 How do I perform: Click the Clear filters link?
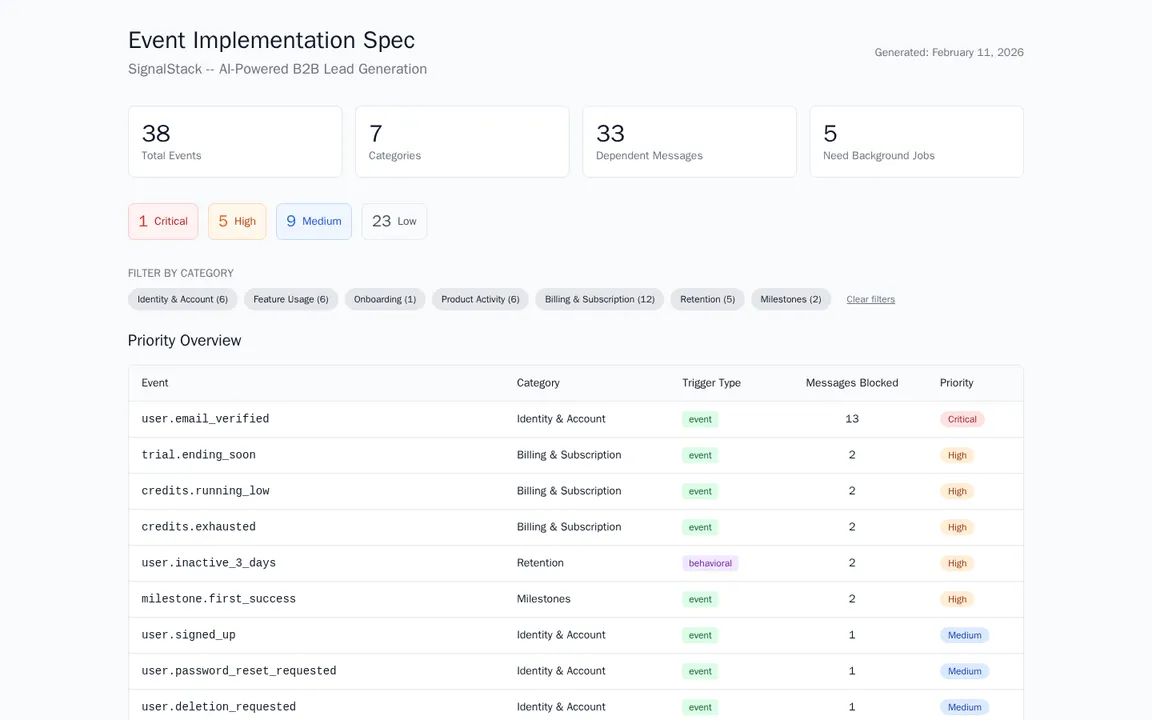tap(870, 299)
